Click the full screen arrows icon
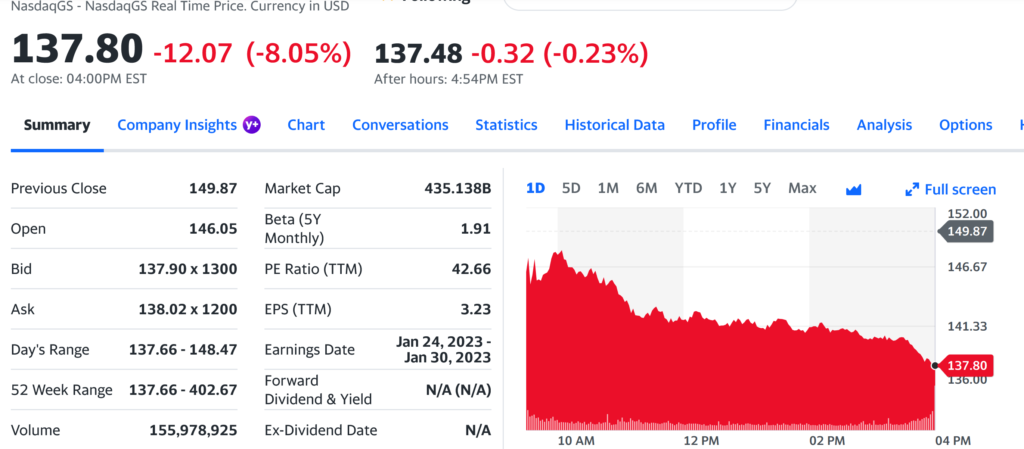The width and height of the screenshot is (1024, 449). pyautogui.click(x=911, y=189)
